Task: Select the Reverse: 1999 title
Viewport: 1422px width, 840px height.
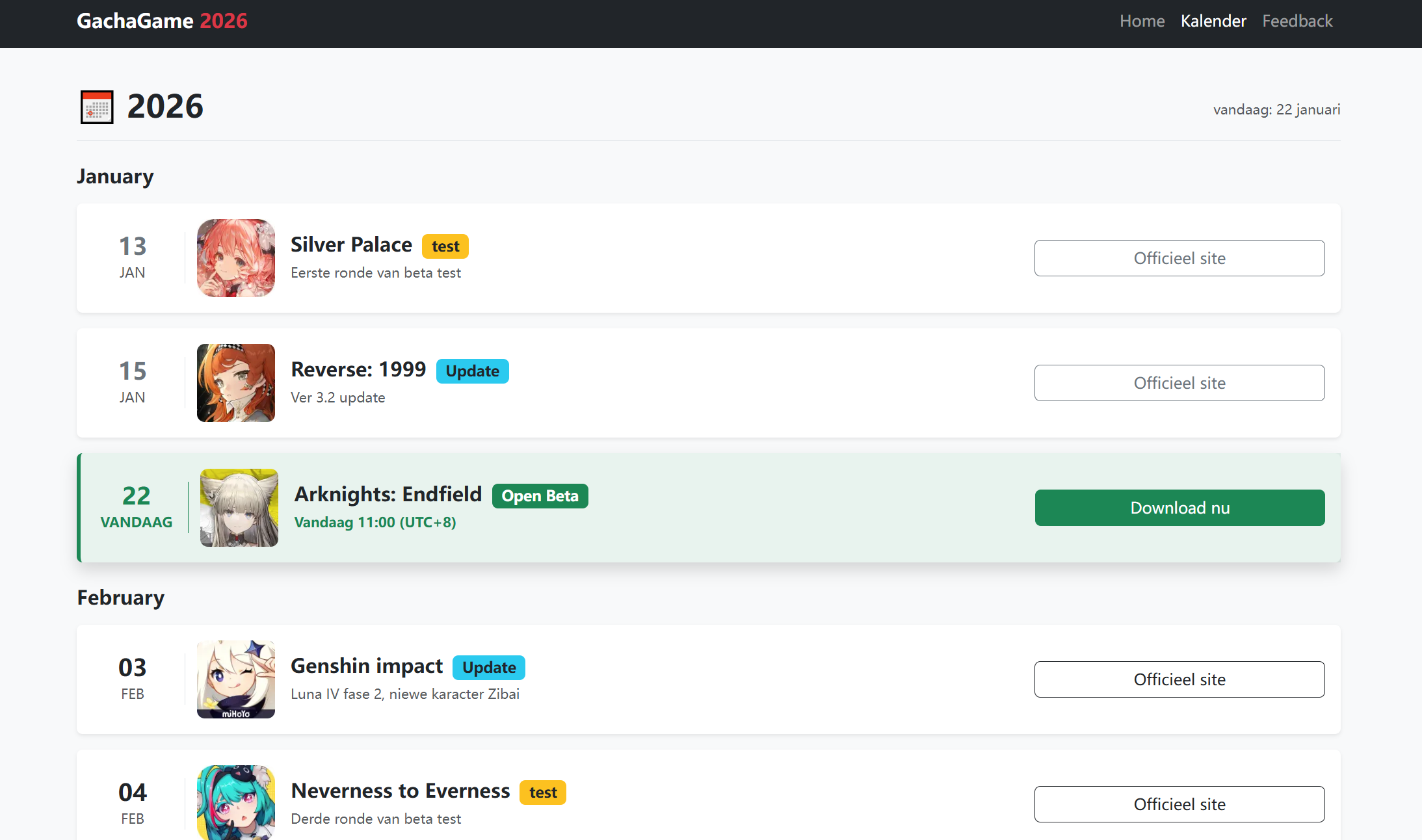Action: pyautogui.click(x=358, y=369)
